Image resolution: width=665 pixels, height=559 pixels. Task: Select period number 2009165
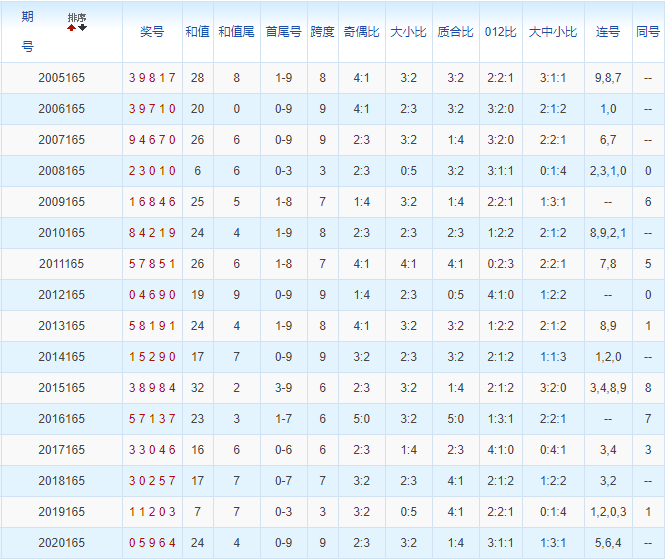(x=61, y=201)
